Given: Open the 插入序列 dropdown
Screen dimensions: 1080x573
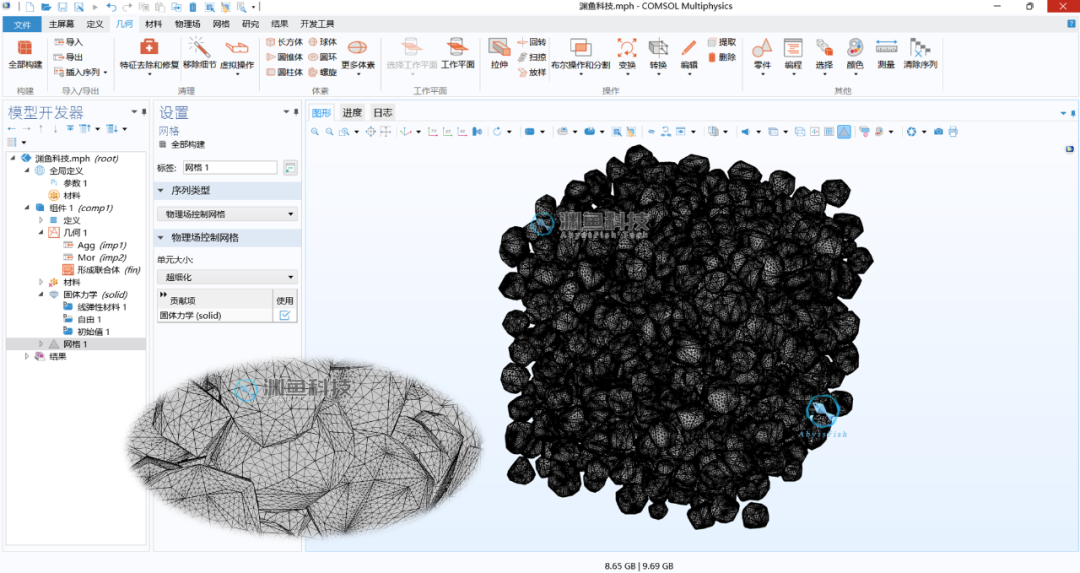Looking at the screenshot, I should pyautogui.click(x=81, y=72).
